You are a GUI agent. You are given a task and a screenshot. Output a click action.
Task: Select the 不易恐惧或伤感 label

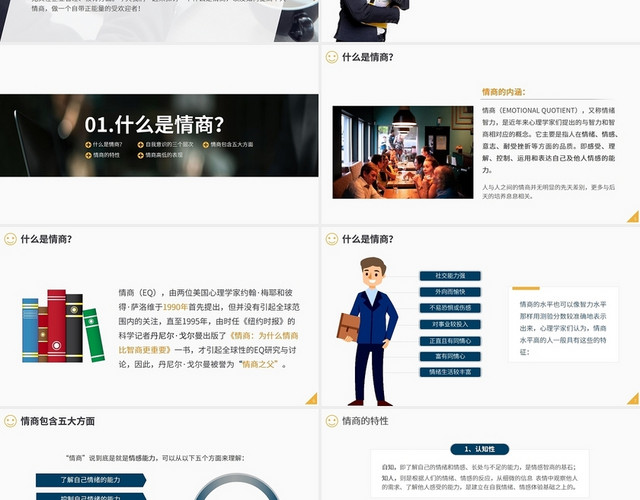450,308
